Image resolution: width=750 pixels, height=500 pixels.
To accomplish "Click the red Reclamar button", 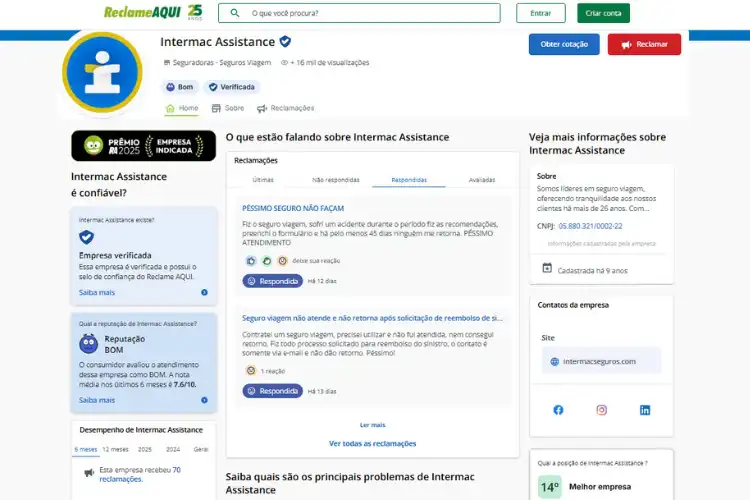I will (x=644, y=44).
